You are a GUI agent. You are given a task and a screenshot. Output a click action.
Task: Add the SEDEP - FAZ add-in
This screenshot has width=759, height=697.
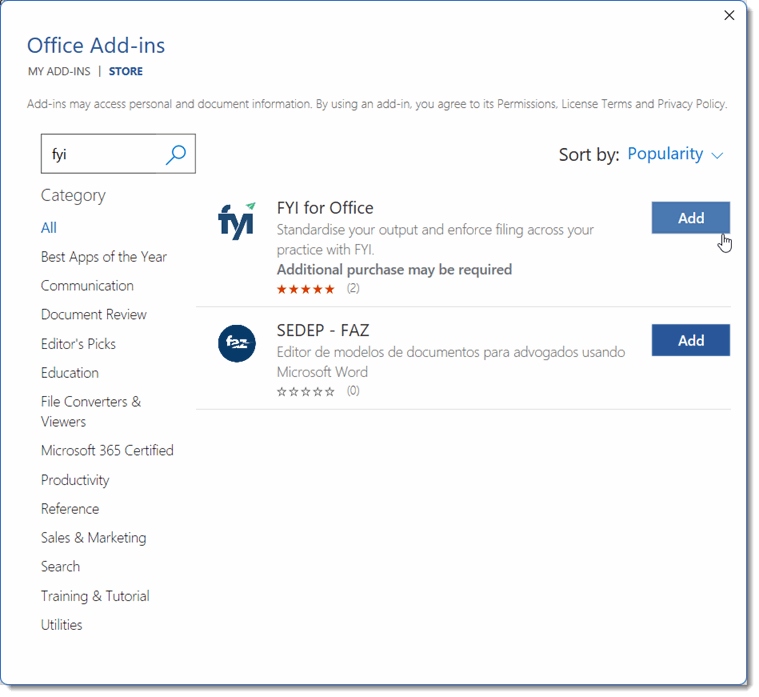click(x=691, y=340)
